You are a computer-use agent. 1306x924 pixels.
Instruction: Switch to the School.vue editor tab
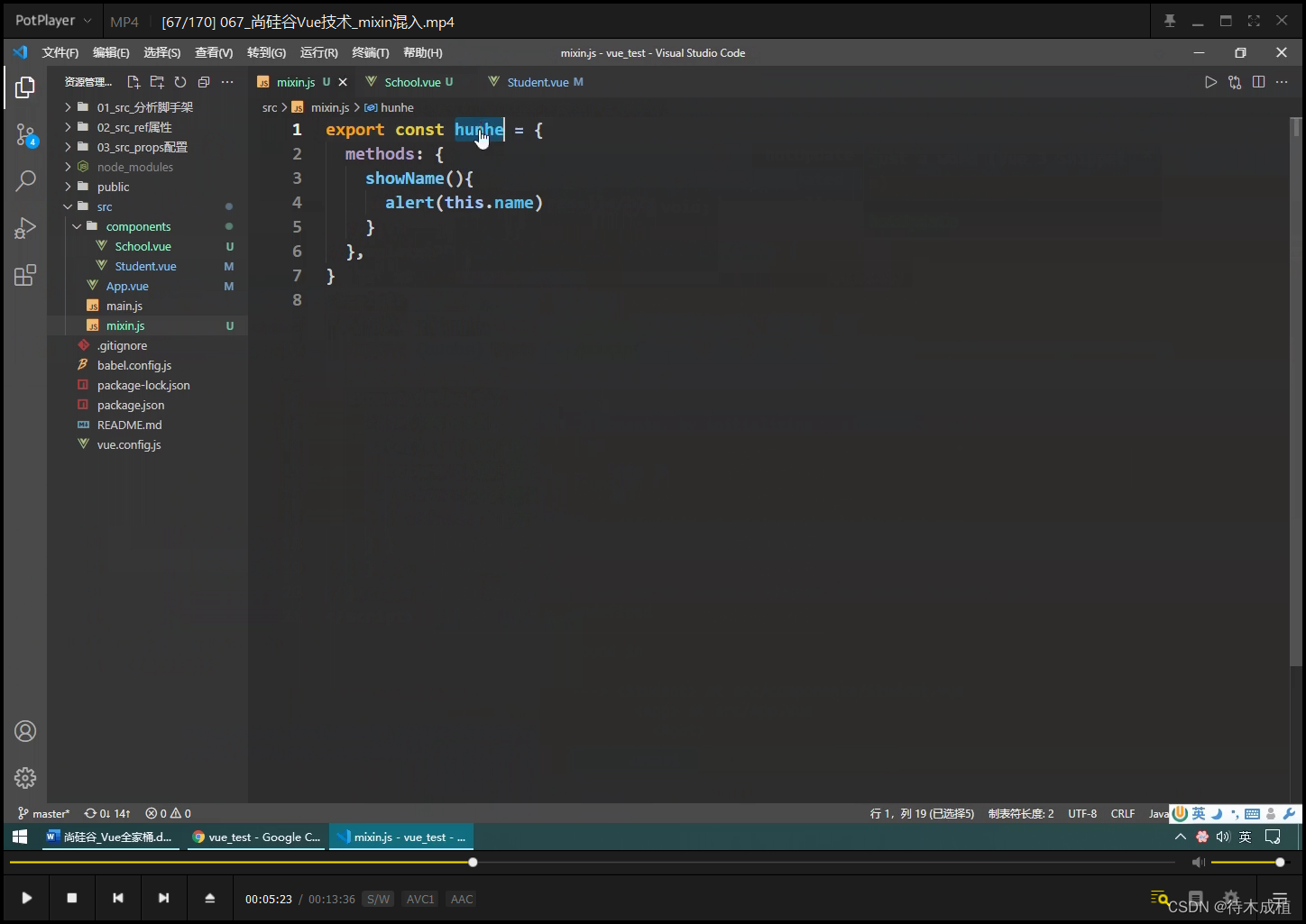[410, 82]
